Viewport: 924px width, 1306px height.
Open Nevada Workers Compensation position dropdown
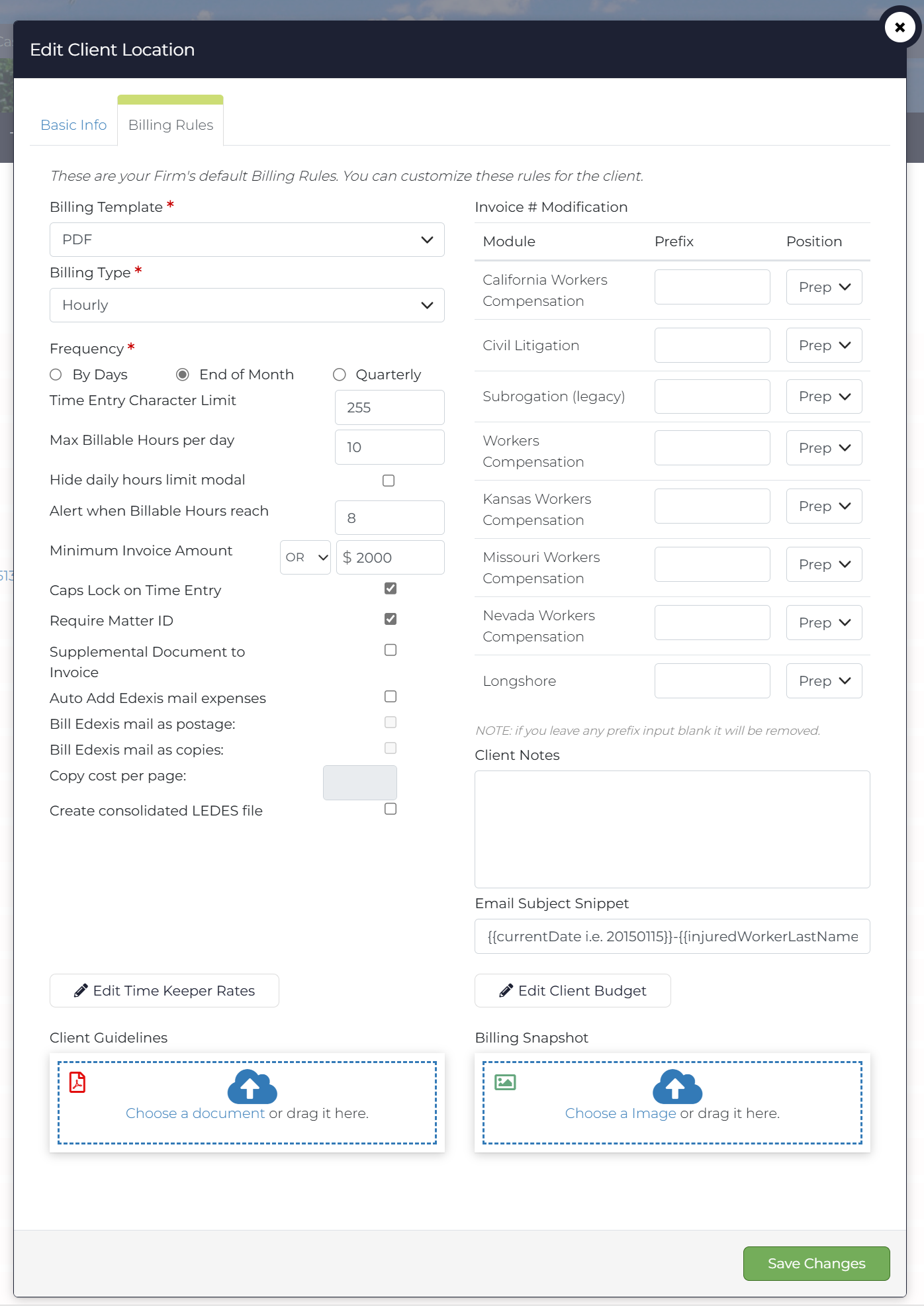click(x=824, y=623)
